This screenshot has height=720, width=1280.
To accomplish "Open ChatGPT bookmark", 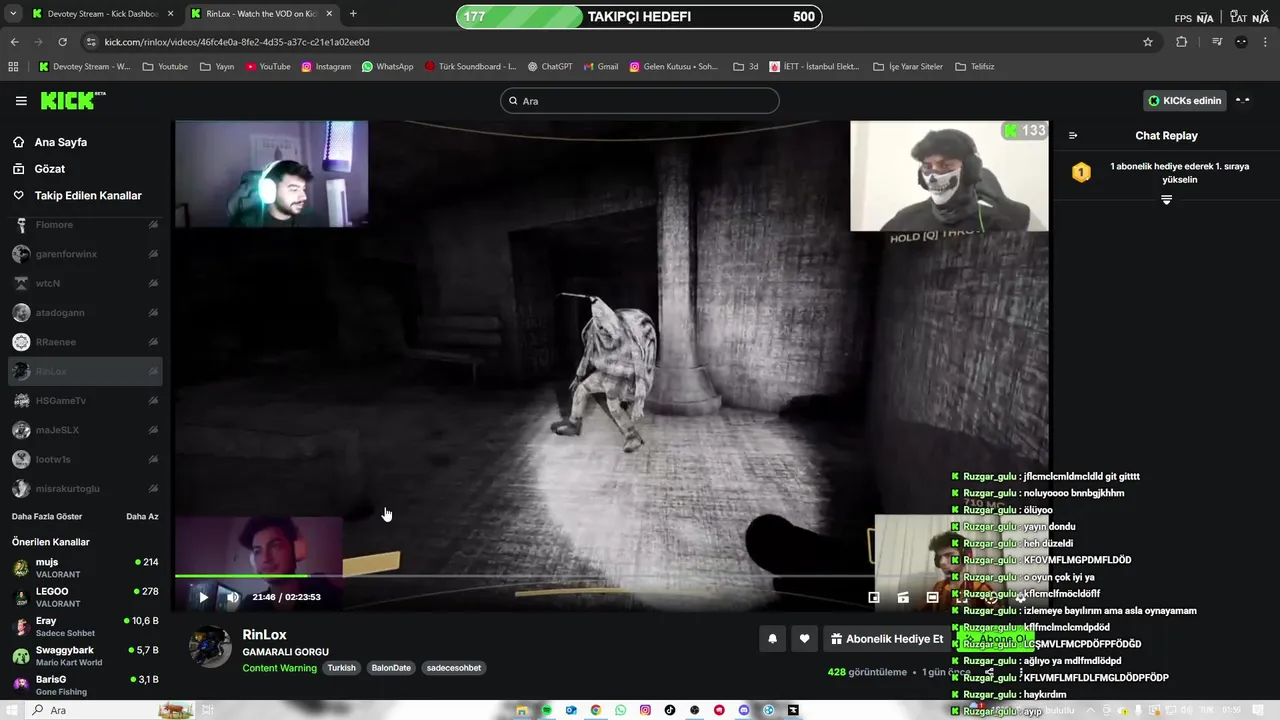I will point(550,67).
